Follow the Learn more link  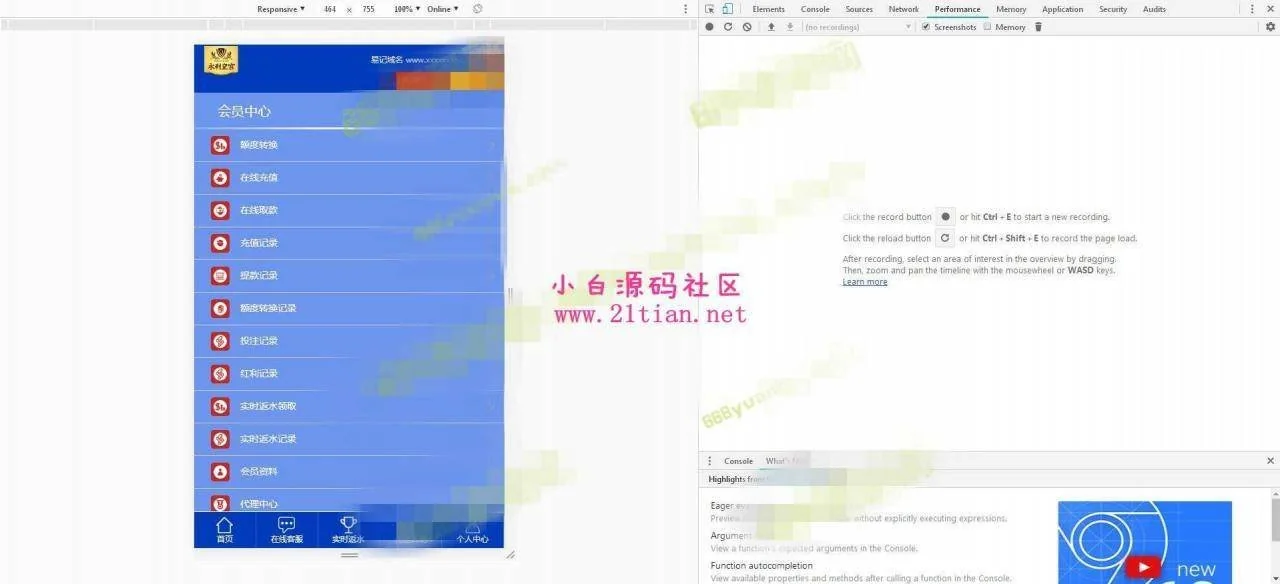pyautogui.click(x=864, y=282)
